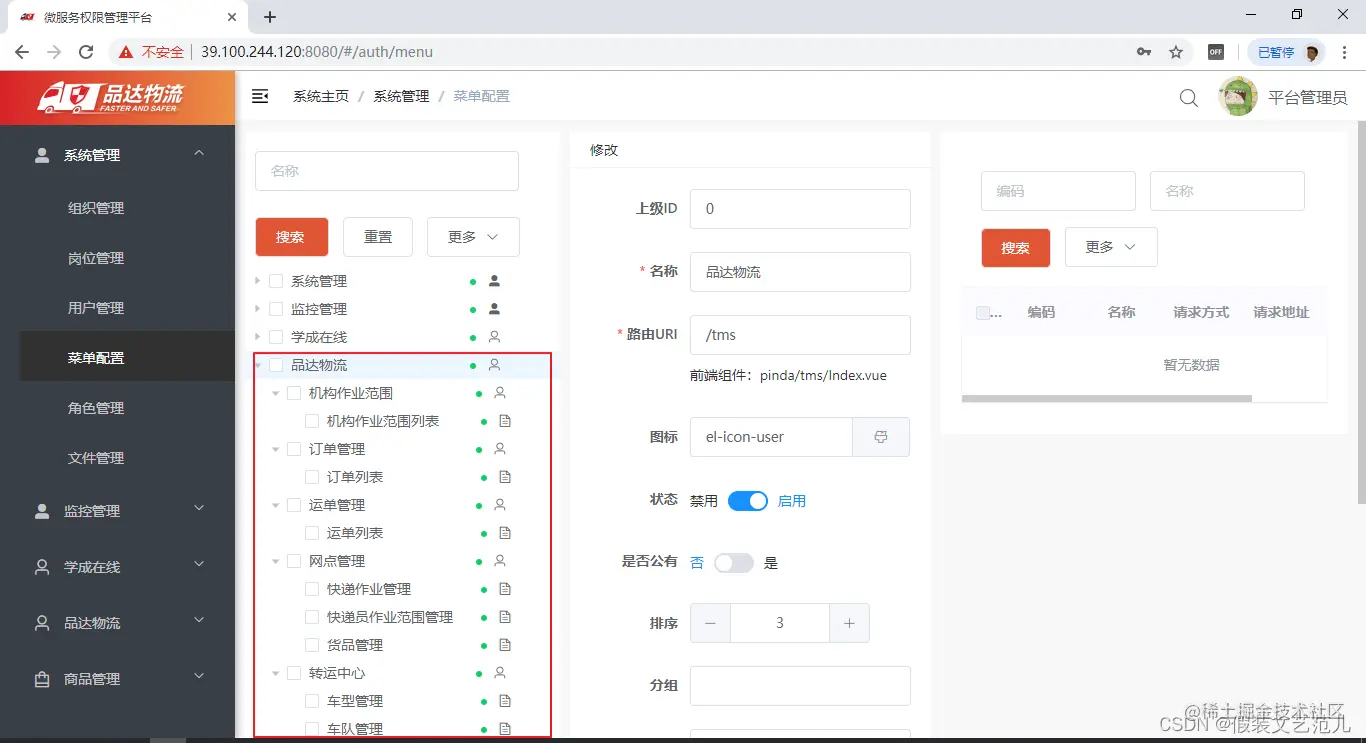
Task: Click the bag icon beside 商品管理 sidebar entry
Action: 40,678
